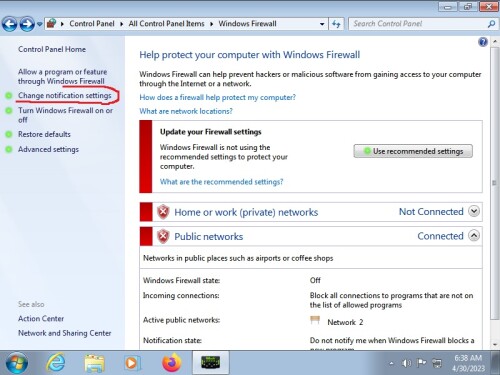Image resolution: width=500 pixels, height=375 pixels.
Task: Click the Network 2 label
Action: tap(345, 322)
